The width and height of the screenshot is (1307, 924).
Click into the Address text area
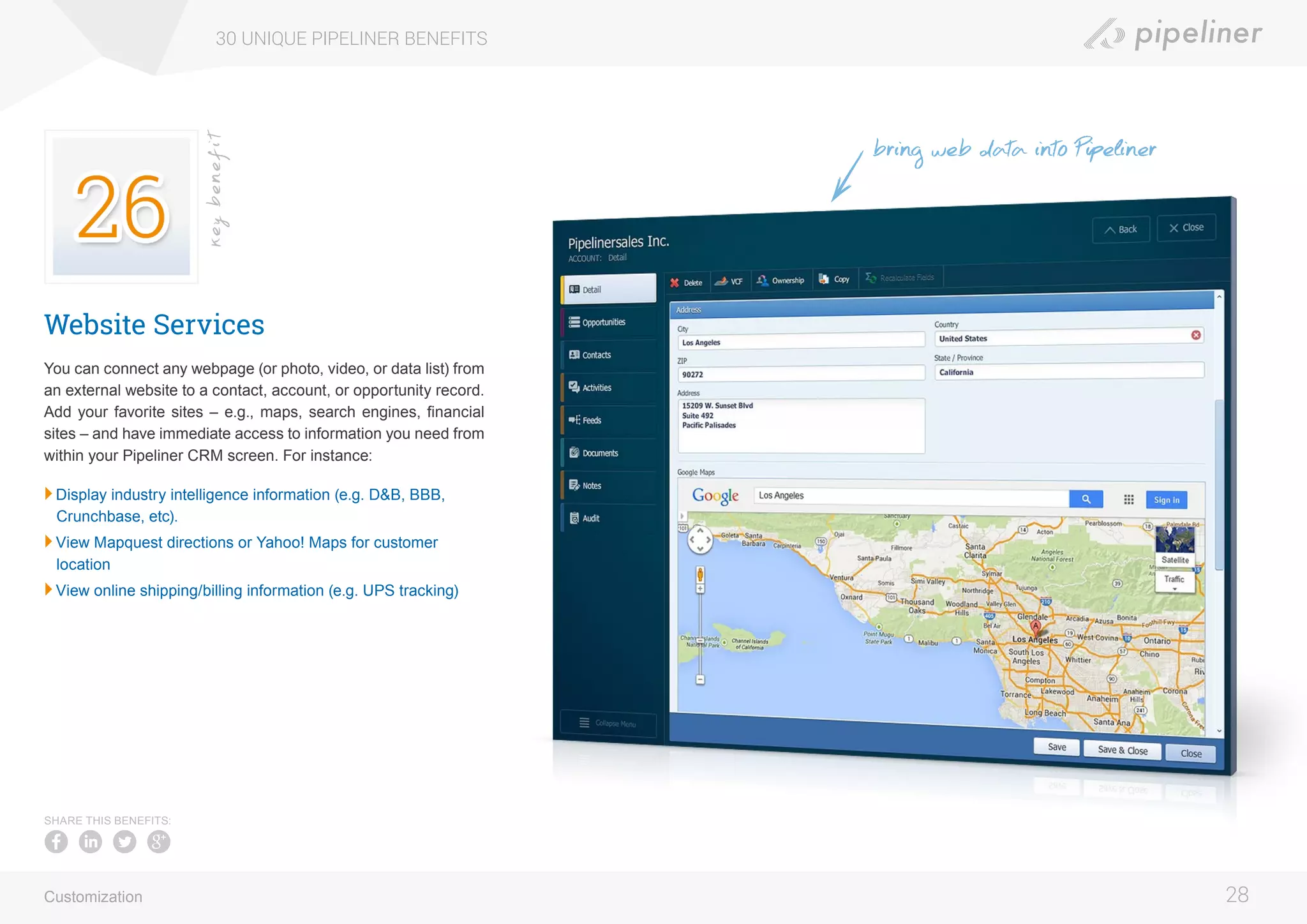(801, 426)
